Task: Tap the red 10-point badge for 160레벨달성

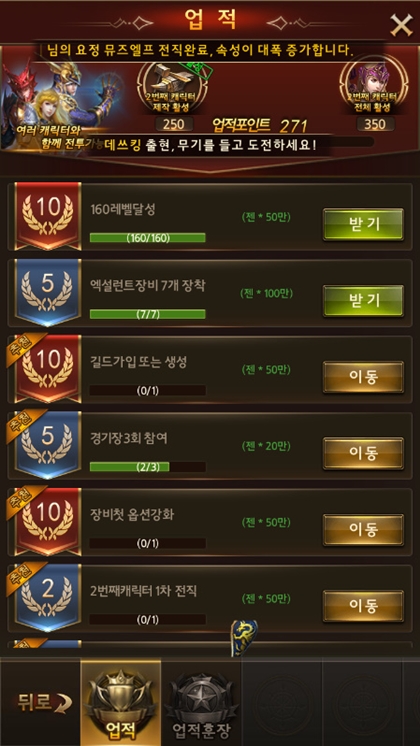Action: (x=48, y=216)
